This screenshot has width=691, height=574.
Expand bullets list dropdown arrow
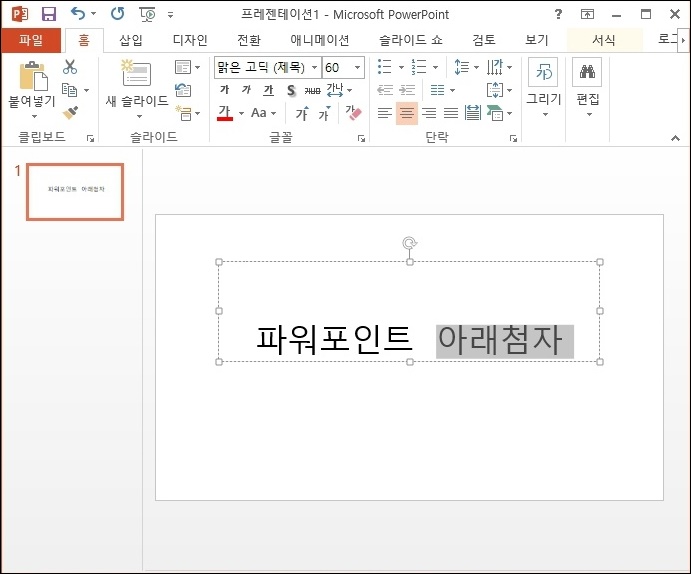coord(401,67)
